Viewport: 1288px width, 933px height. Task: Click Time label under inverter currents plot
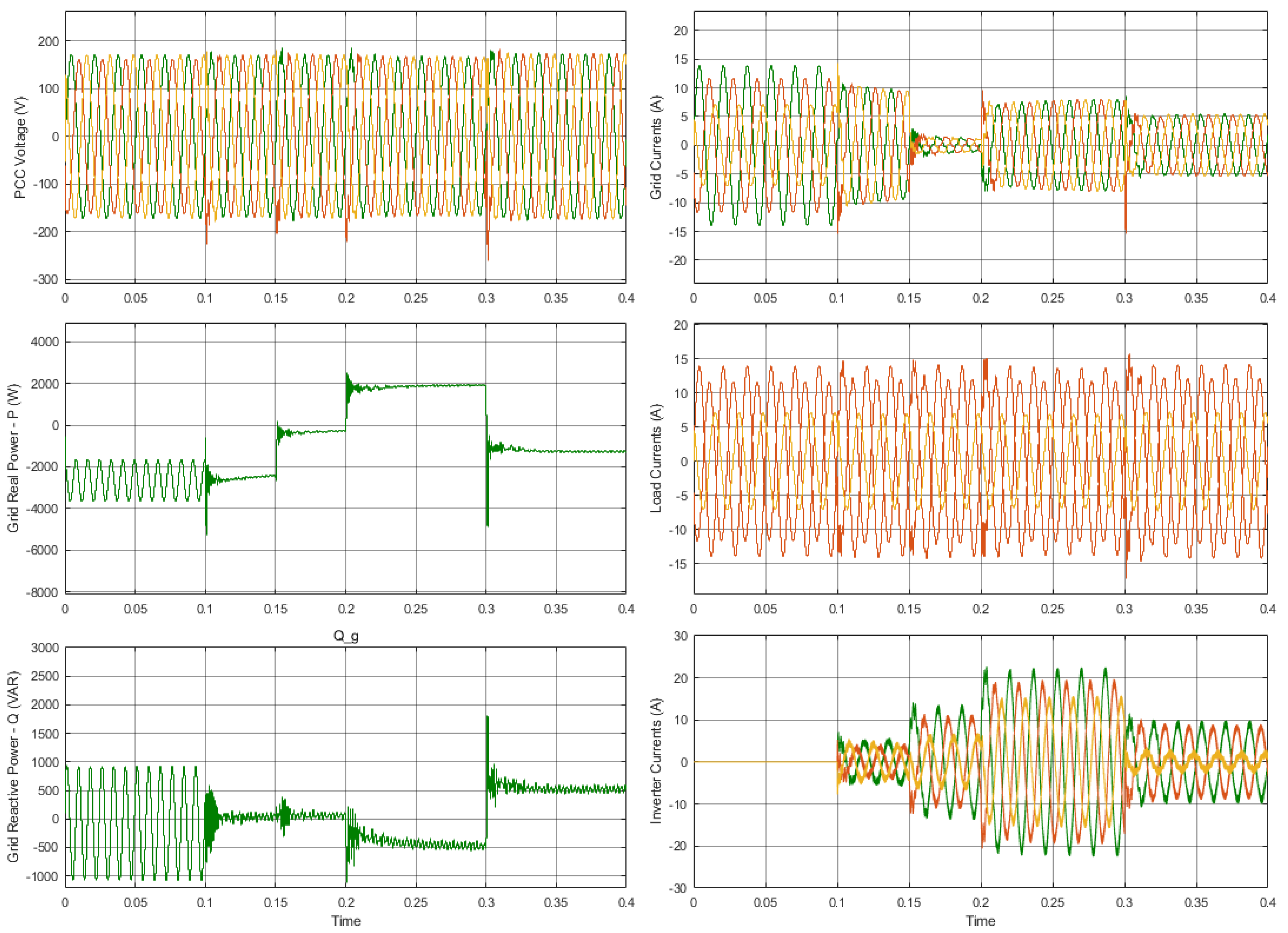tap(980, 921)
